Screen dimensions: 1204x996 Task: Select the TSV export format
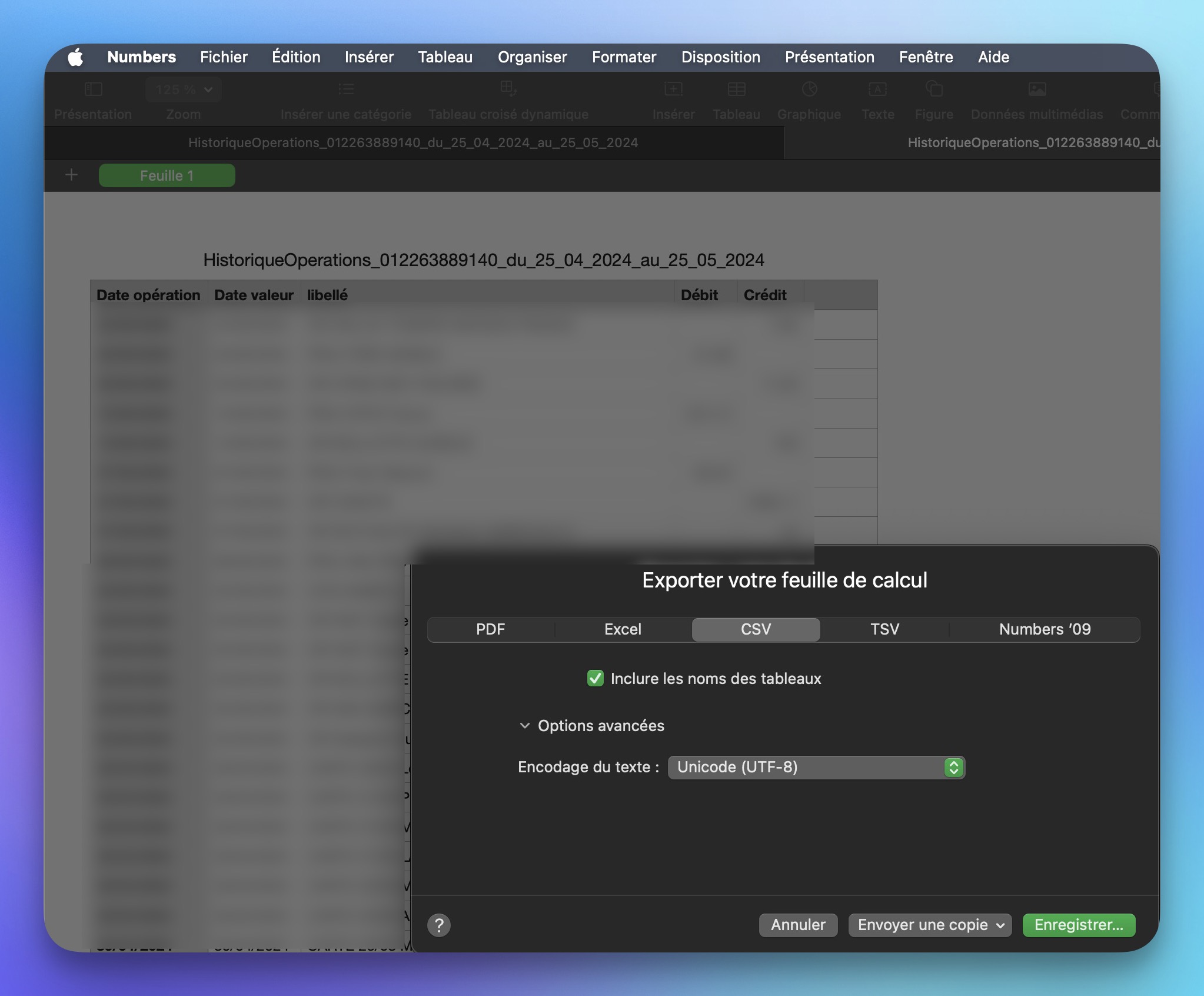click(884, 629)
